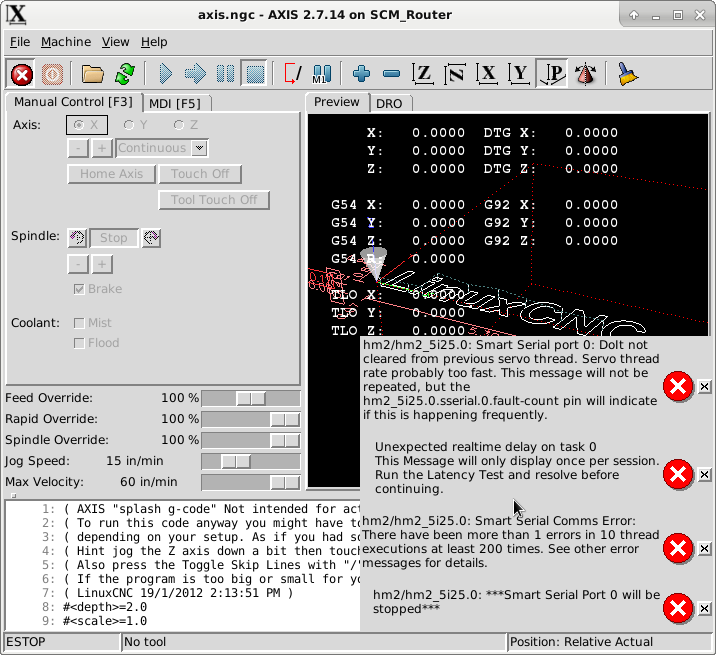Click the Feed Override slider
Image resolution: width=716 pixels, height=655 pixels.
coord(250,398)
